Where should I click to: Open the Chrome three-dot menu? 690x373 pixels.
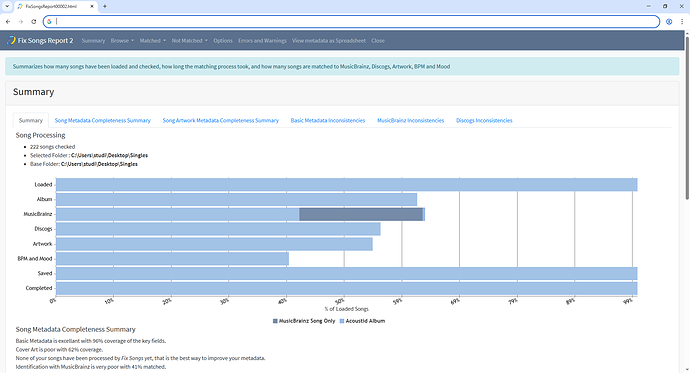click(x=682, y=22)
